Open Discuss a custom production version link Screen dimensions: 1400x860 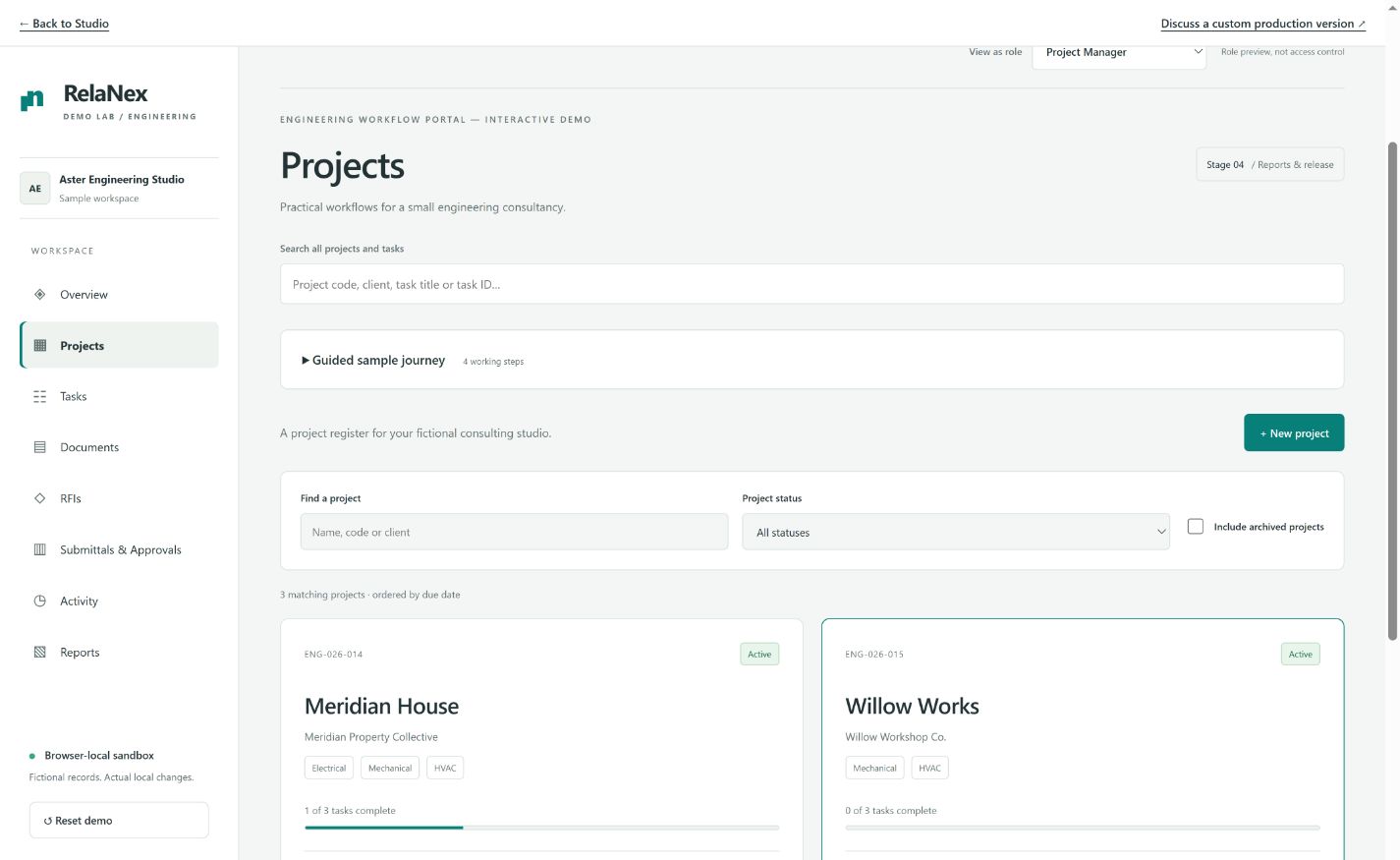pyautogui.click(x=1262, y=24)
